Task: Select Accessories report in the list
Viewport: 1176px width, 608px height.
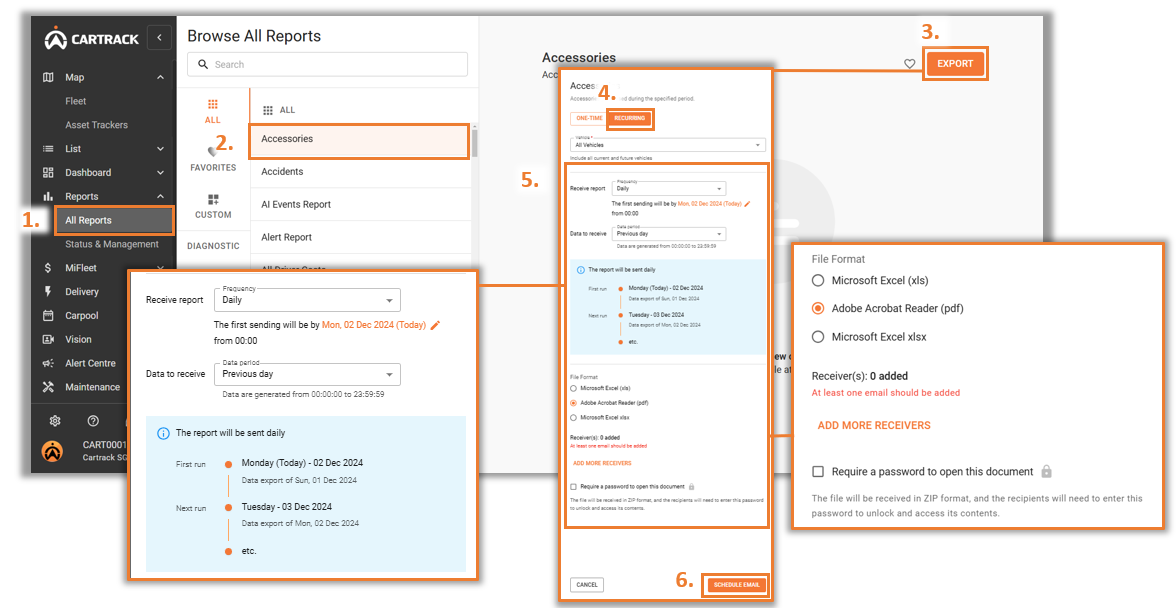Action: click(359, 141)
